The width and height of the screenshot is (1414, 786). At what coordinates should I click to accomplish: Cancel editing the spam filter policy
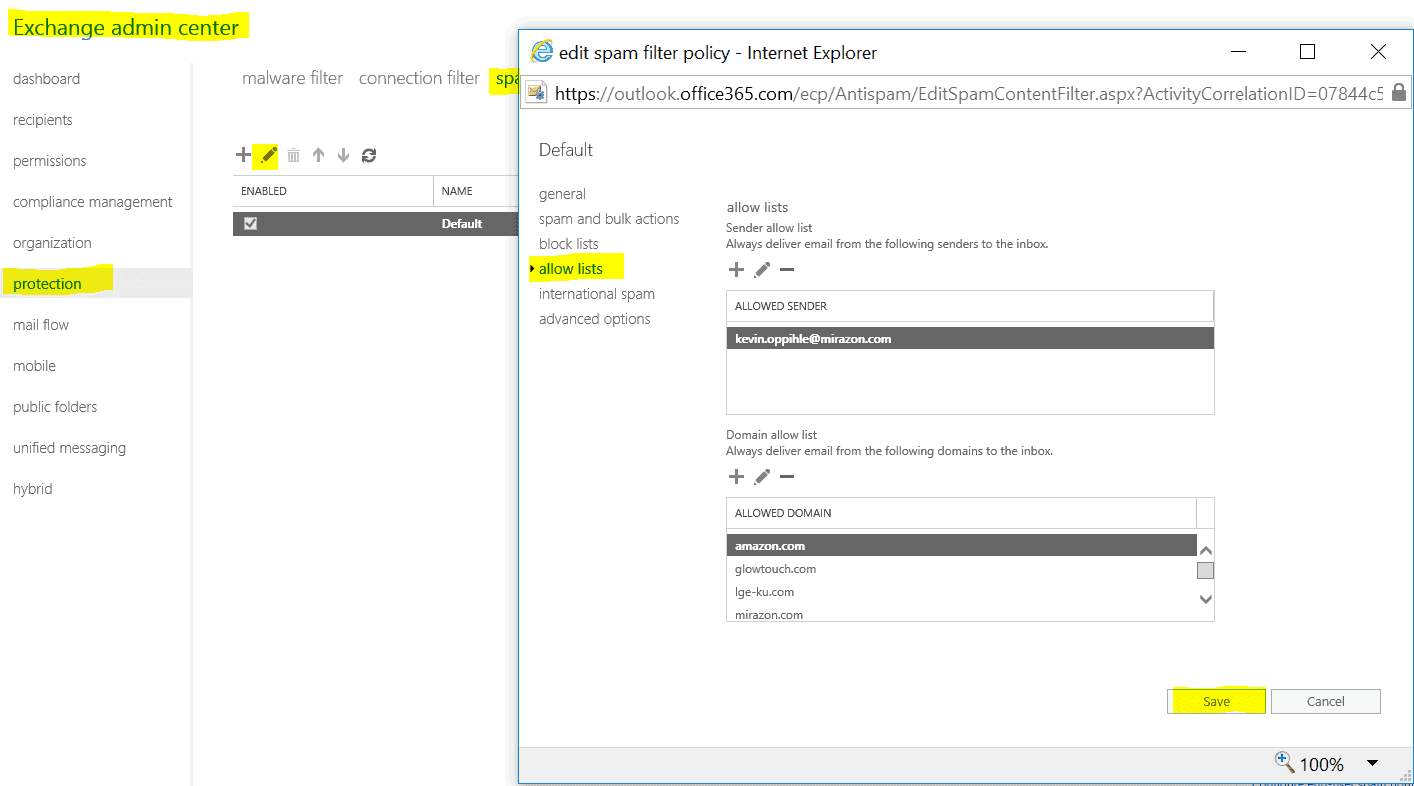1326,701
